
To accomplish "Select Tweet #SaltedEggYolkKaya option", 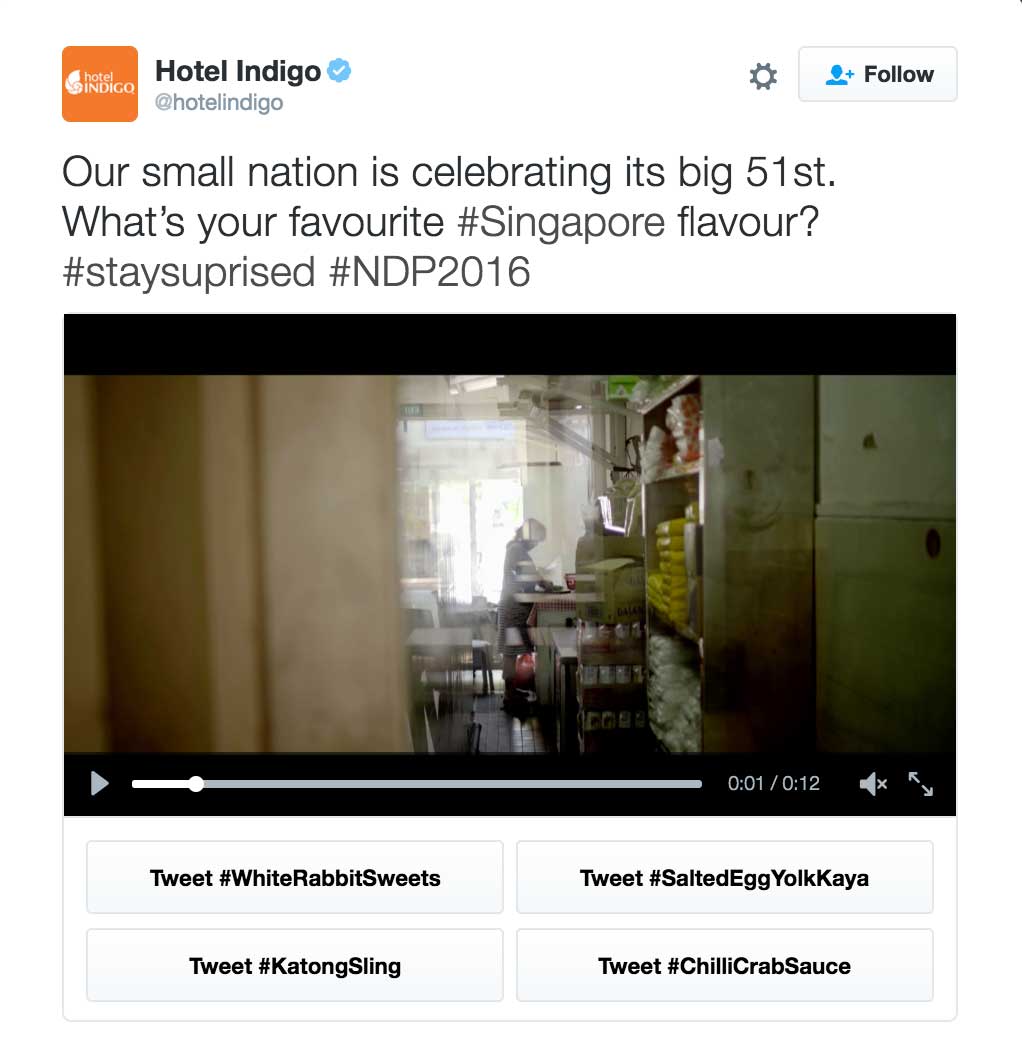I will [725, 877].
